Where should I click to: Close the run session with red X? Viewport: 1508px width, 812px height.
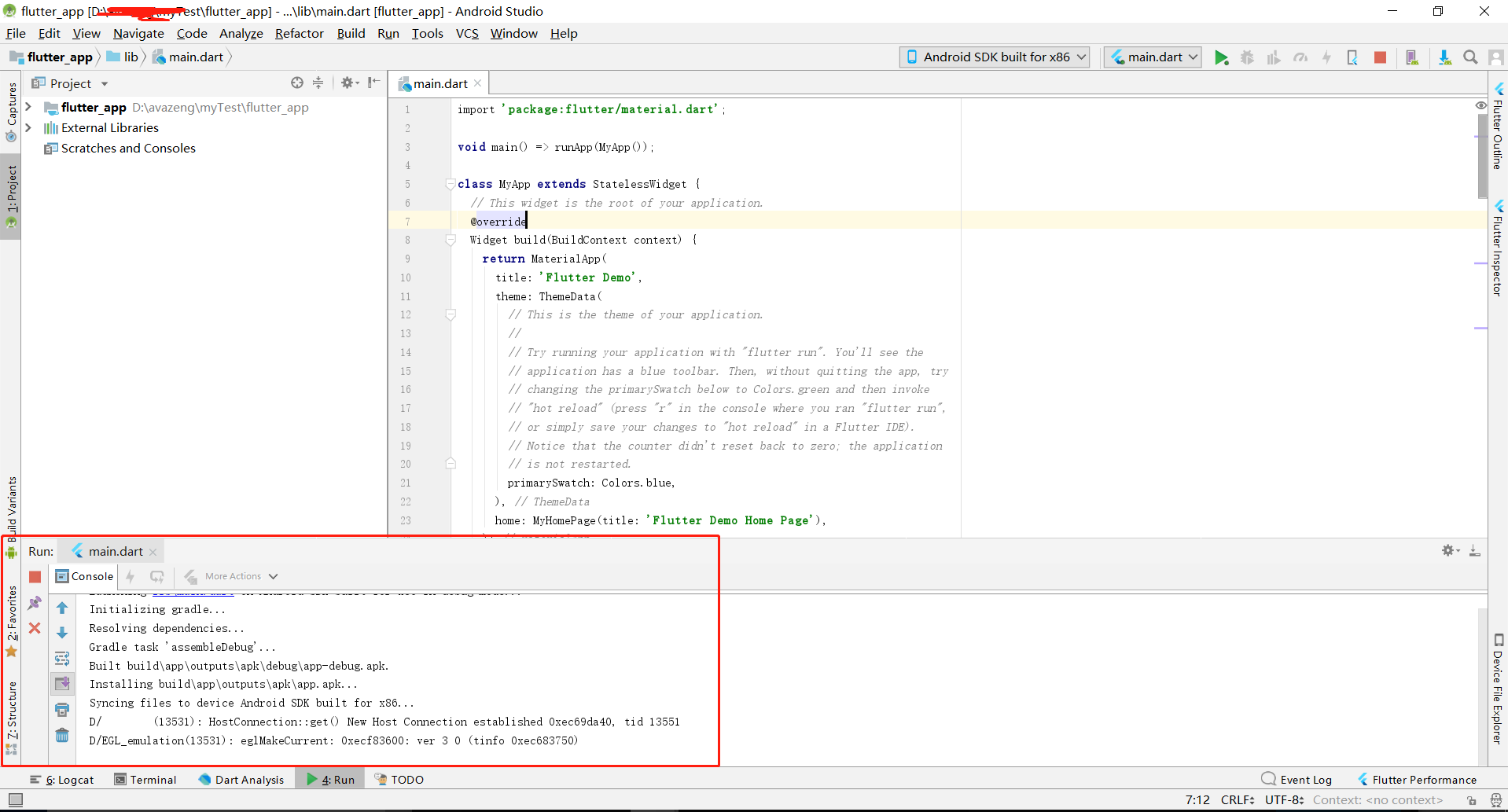coord(35,628)
